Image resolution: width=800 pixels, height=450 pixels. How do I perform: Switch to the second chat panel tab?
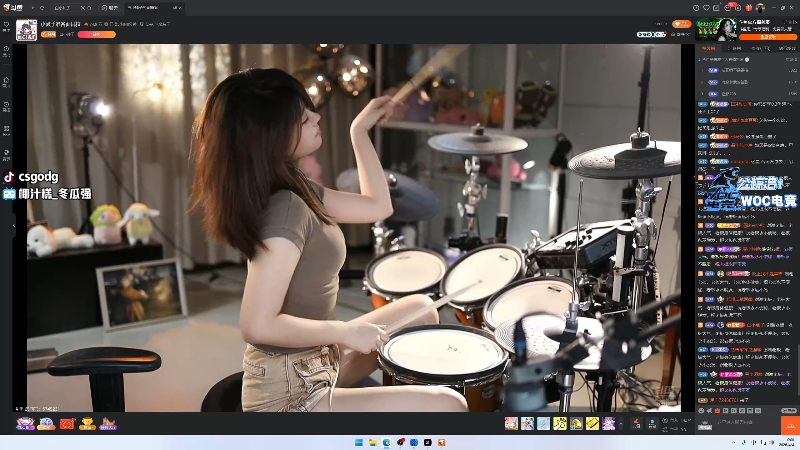[735, 47]
